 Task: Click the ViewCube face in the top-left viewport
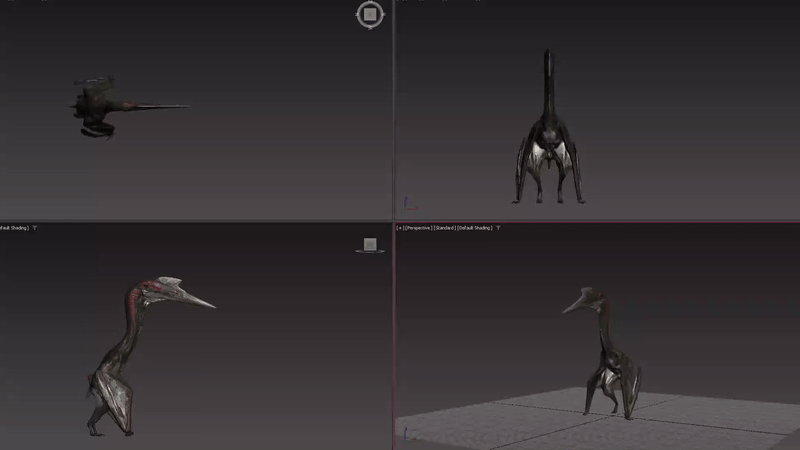370,14
